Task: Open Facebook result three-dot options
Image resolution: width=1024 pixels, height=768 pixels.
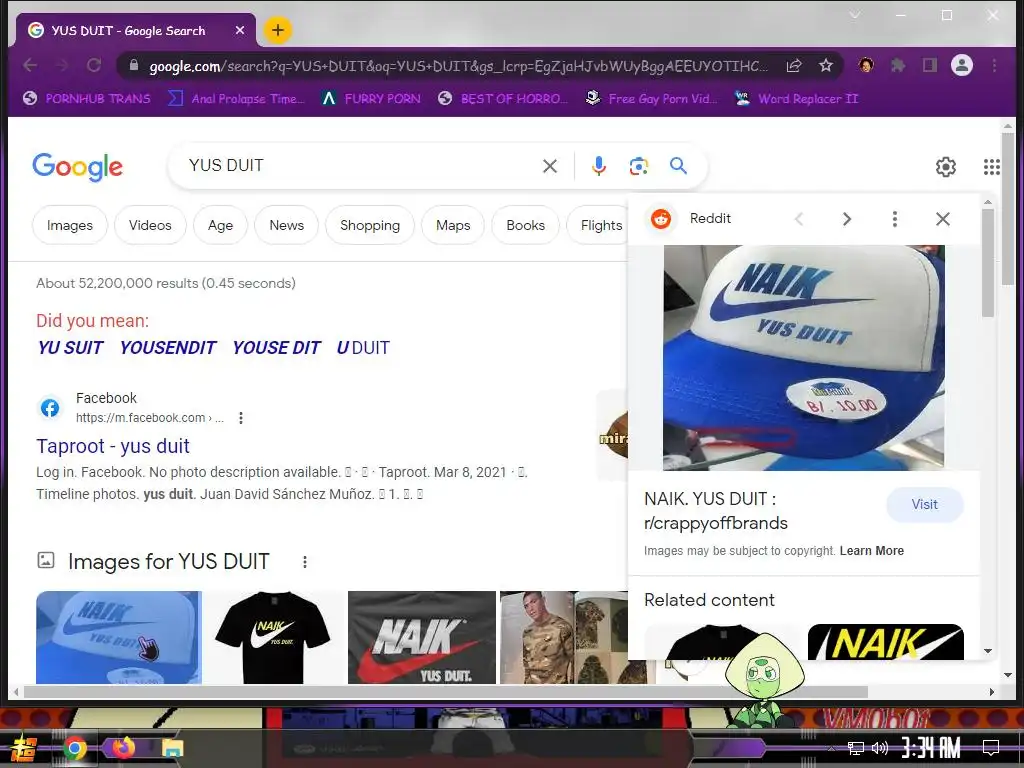Action: click(241, 418)
